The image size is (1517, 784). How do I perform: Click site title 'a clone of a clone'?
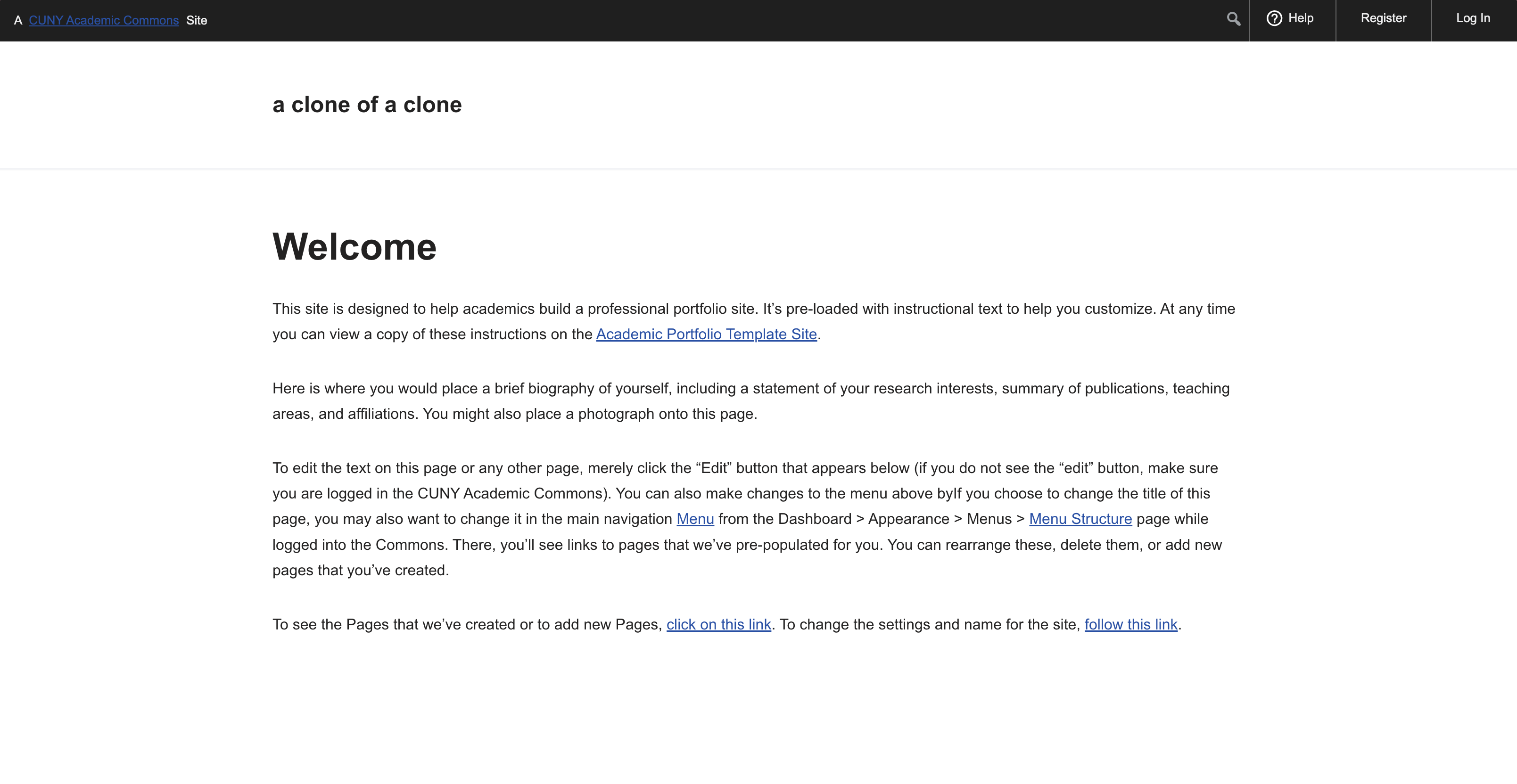pos(367,105)
